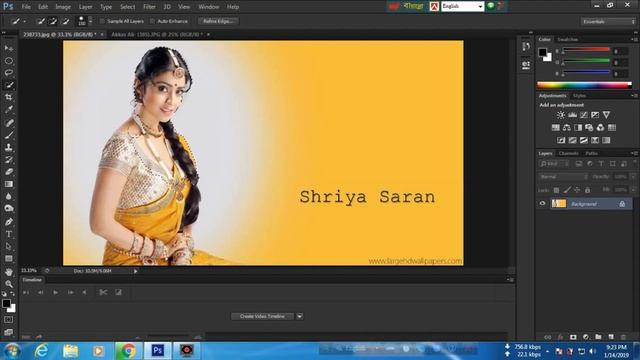The height and width of the screenshot is (360, 640).
Task: Select the Rectangle shape tool
Action: click(9, 259)
